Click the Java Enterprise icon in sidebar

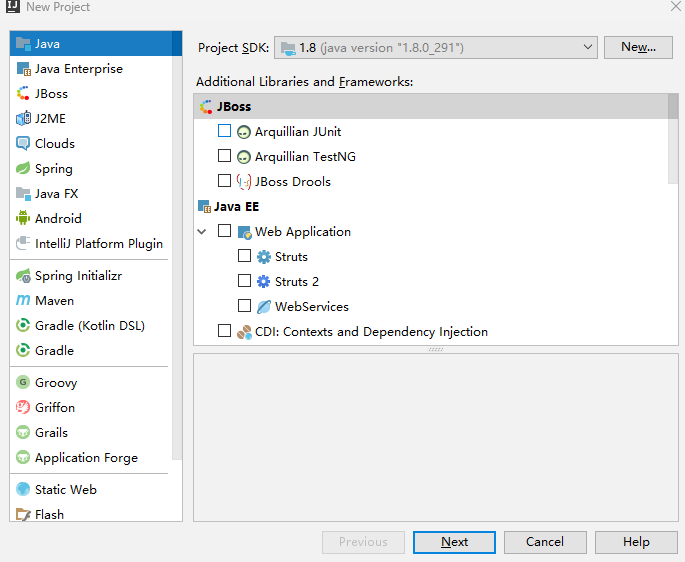pyautogui.click(x=23, y=69)
